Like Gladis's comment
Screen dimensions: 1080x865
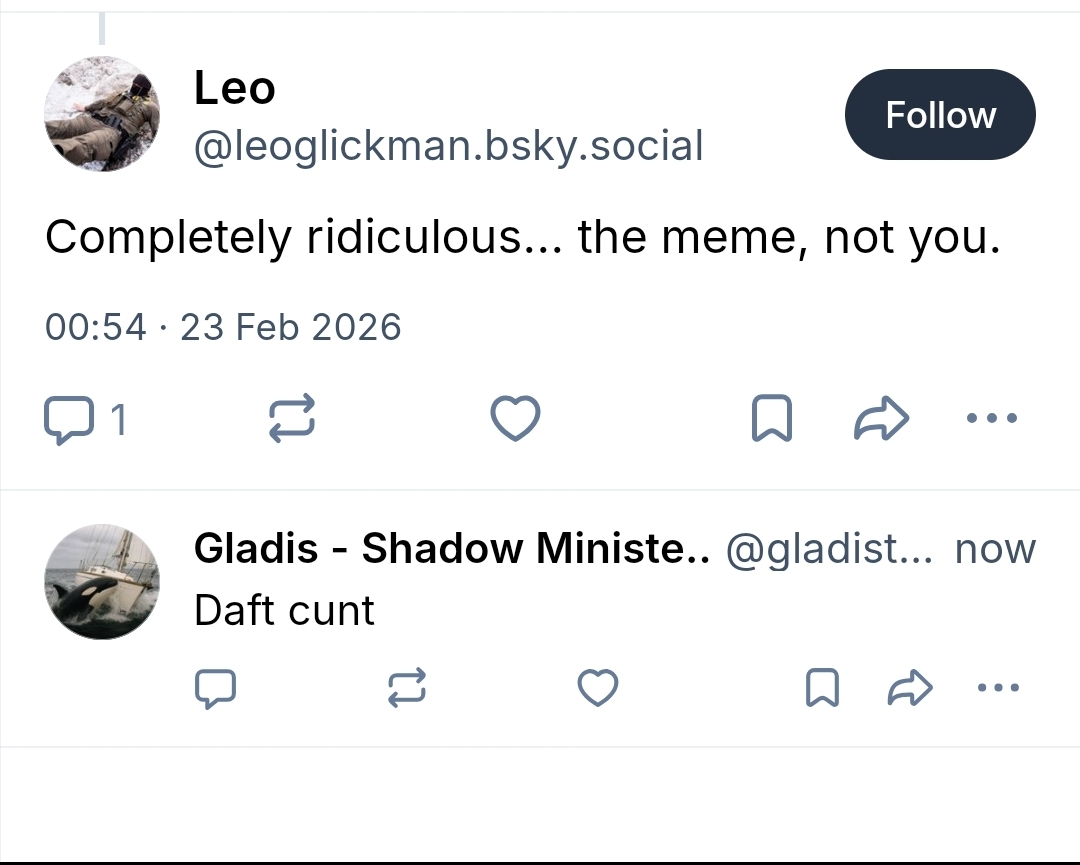(x=598, y=688)
